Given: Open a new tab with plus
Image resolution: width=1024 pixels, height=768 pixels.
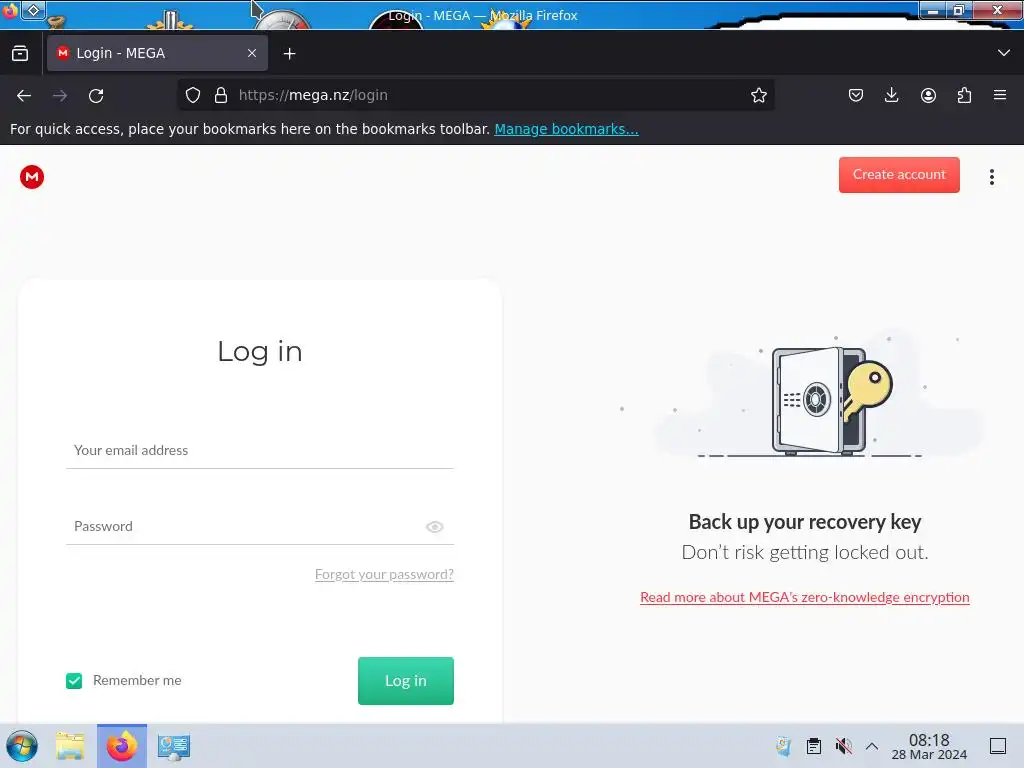Looking at the screenshot, I should click(x=289, y=54).
